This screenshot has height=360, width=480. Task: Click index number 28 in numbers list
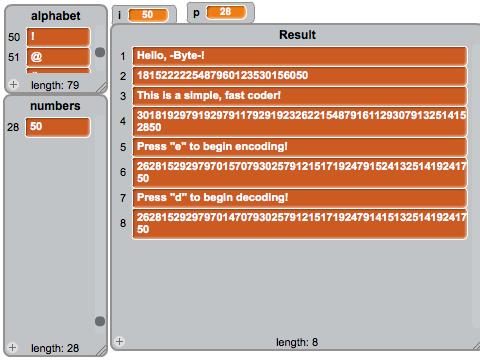(13, 127)
